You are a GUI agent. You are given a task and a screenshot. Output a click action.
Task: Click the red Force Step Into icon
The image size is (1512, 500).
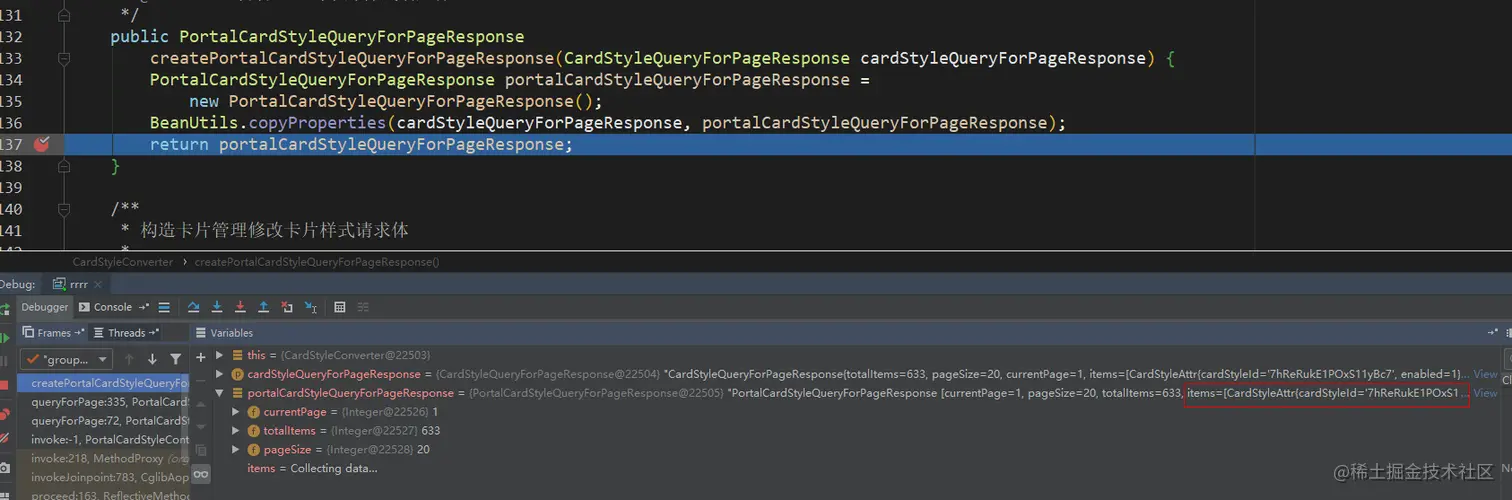click(240, 307)
